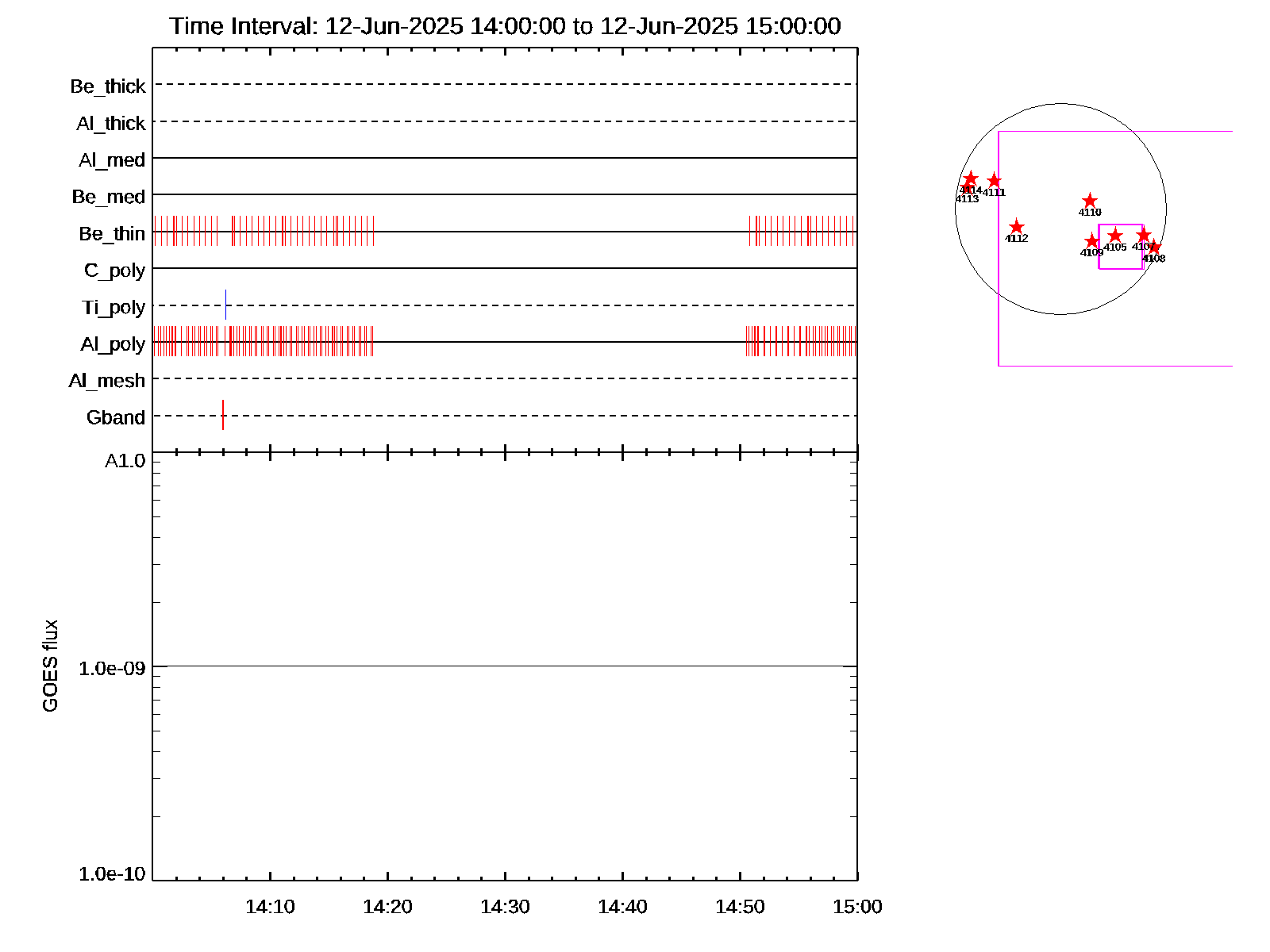Select the region 4111 star marker
Screen dimensions: 1270x952
click(x=994, y=181)
